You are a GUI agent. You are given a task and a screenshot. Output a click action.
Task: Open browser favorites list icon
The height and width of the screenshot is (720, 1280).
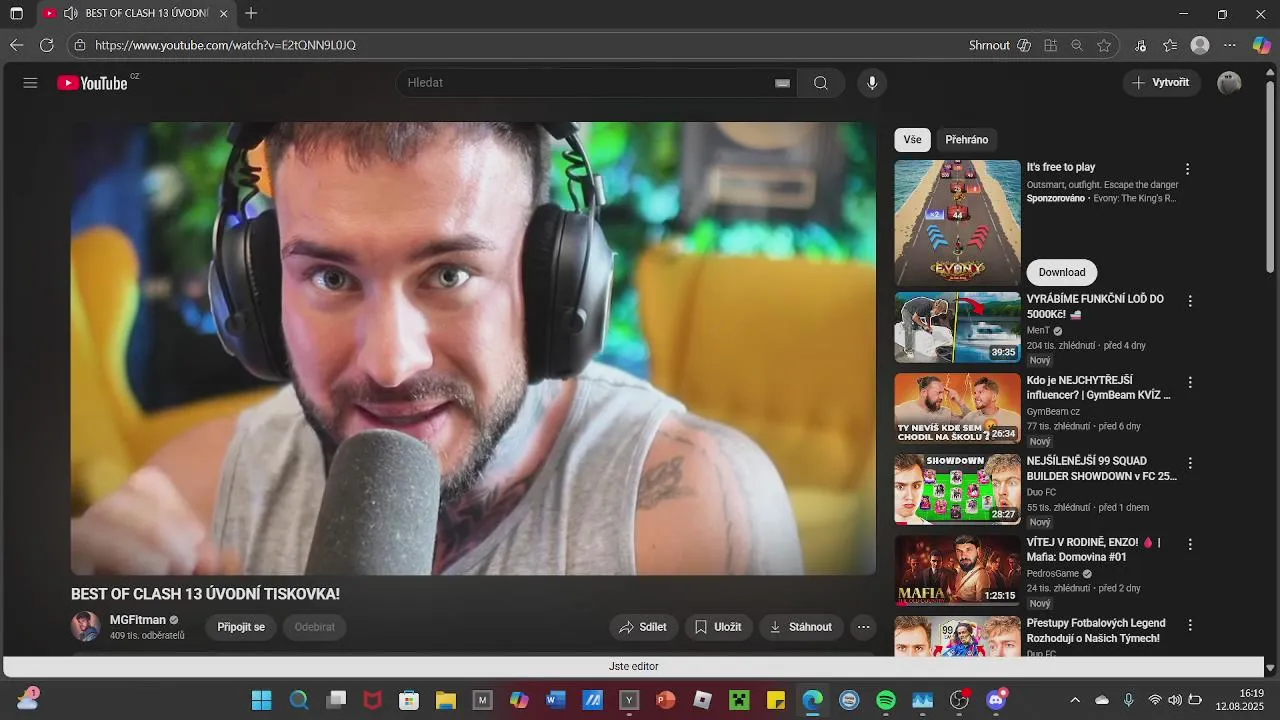click(x=1170, y=45)
